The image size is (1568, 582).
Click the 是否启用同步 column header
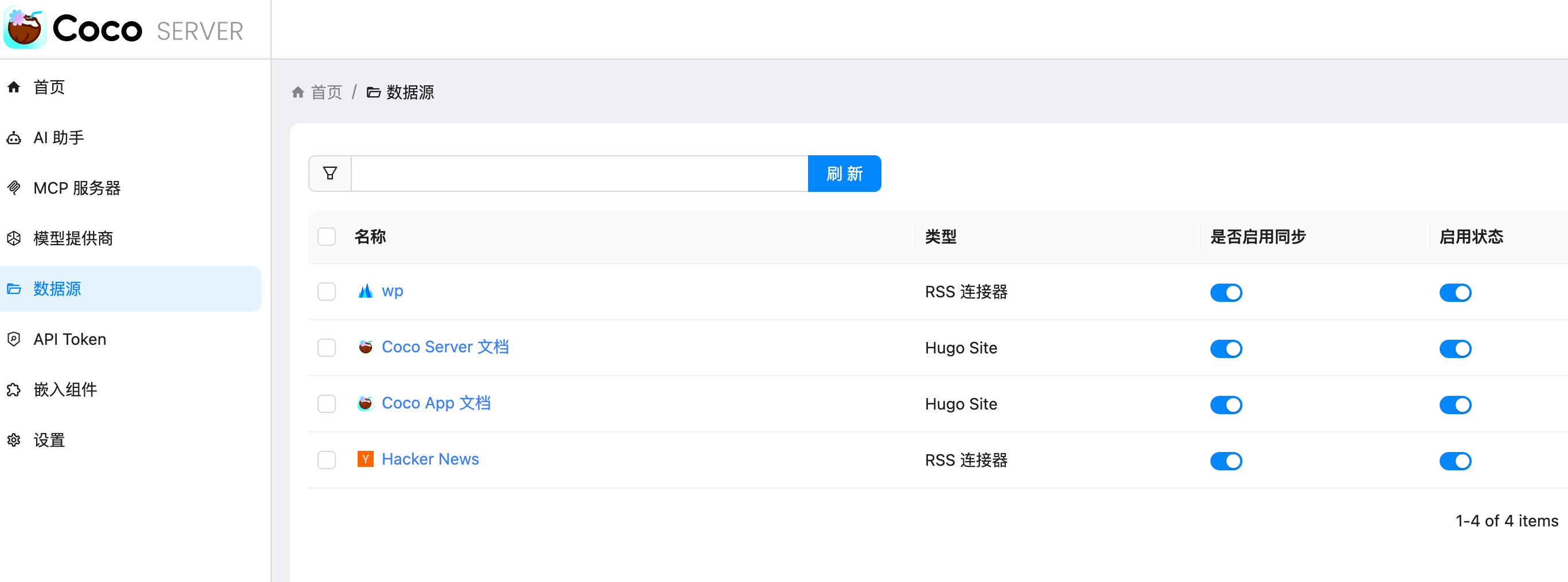(1258, 237)
